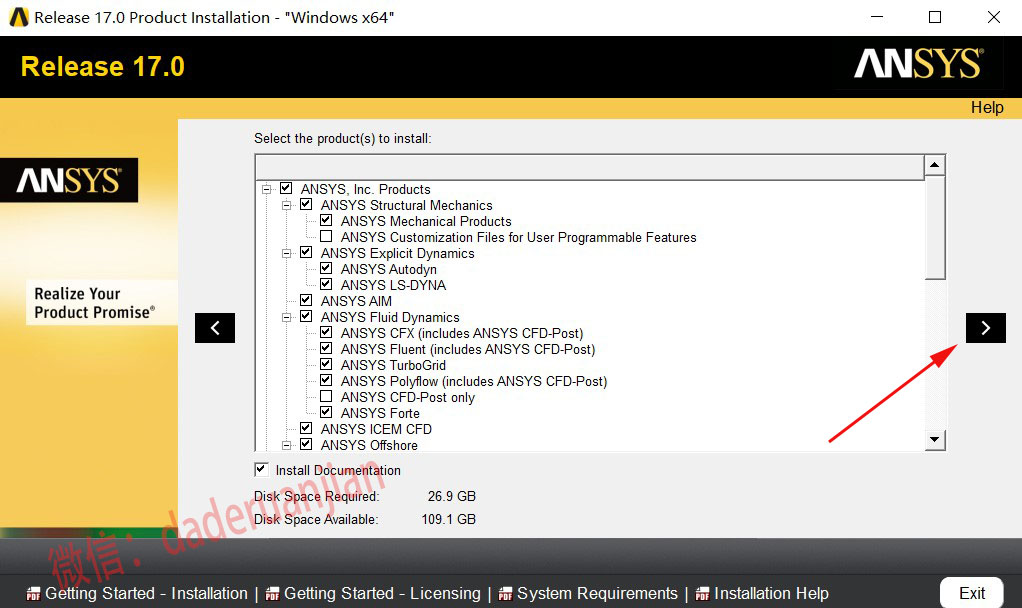Open Installation Help link
The image size is (1022, 608).
click(x=771, y=594)
